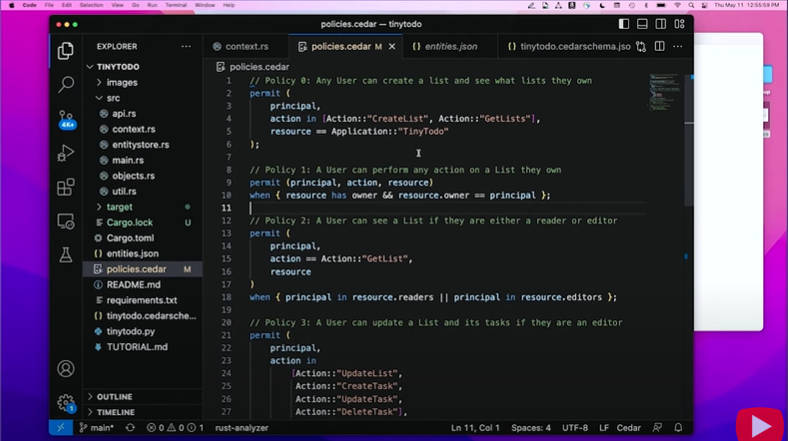This screenshot has height=441, width=788.
Task: Open the Run and Debug view
Action: [65, 153]
